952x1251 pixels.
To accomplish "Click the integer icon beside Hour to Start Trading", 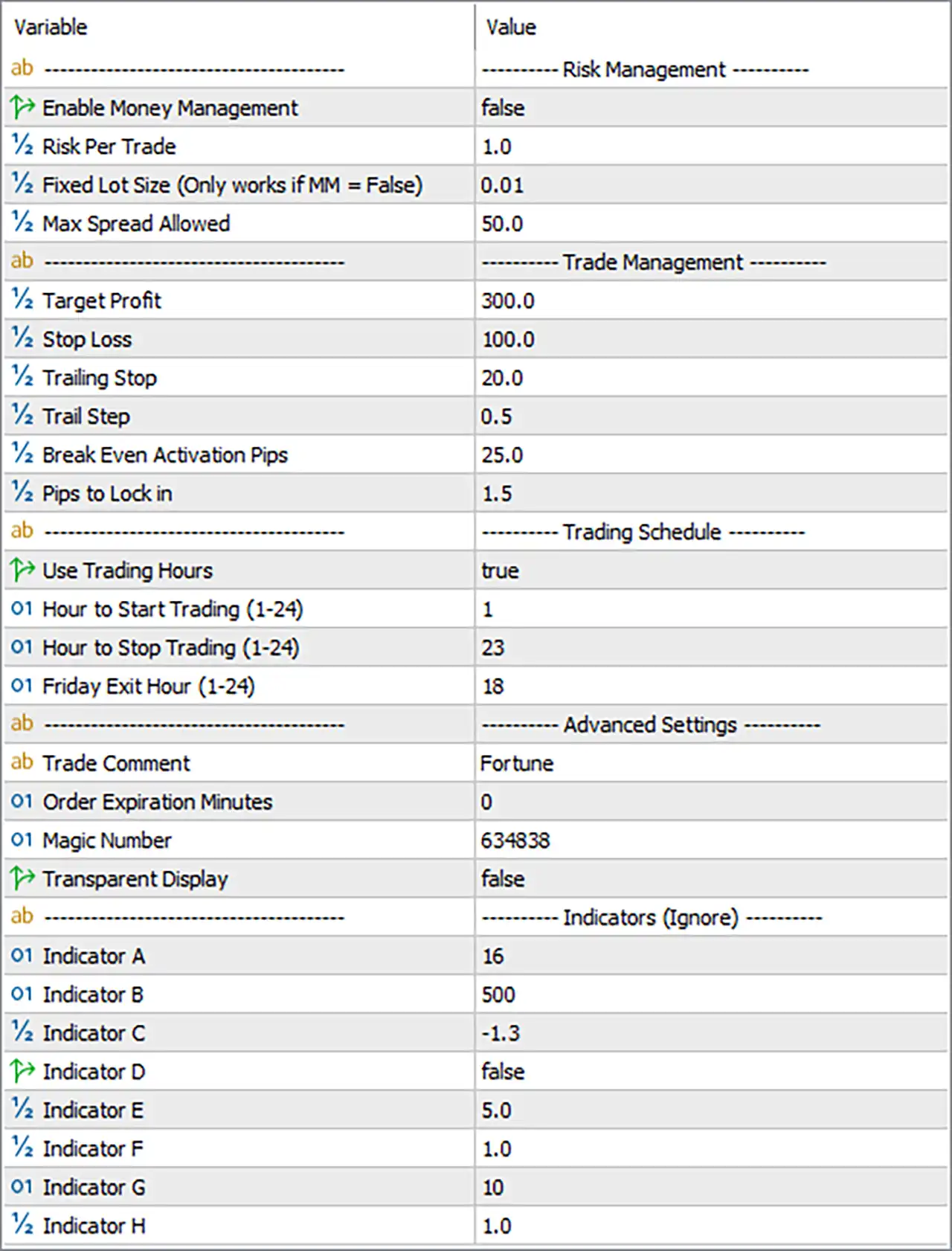I will [x=22, y=609].
